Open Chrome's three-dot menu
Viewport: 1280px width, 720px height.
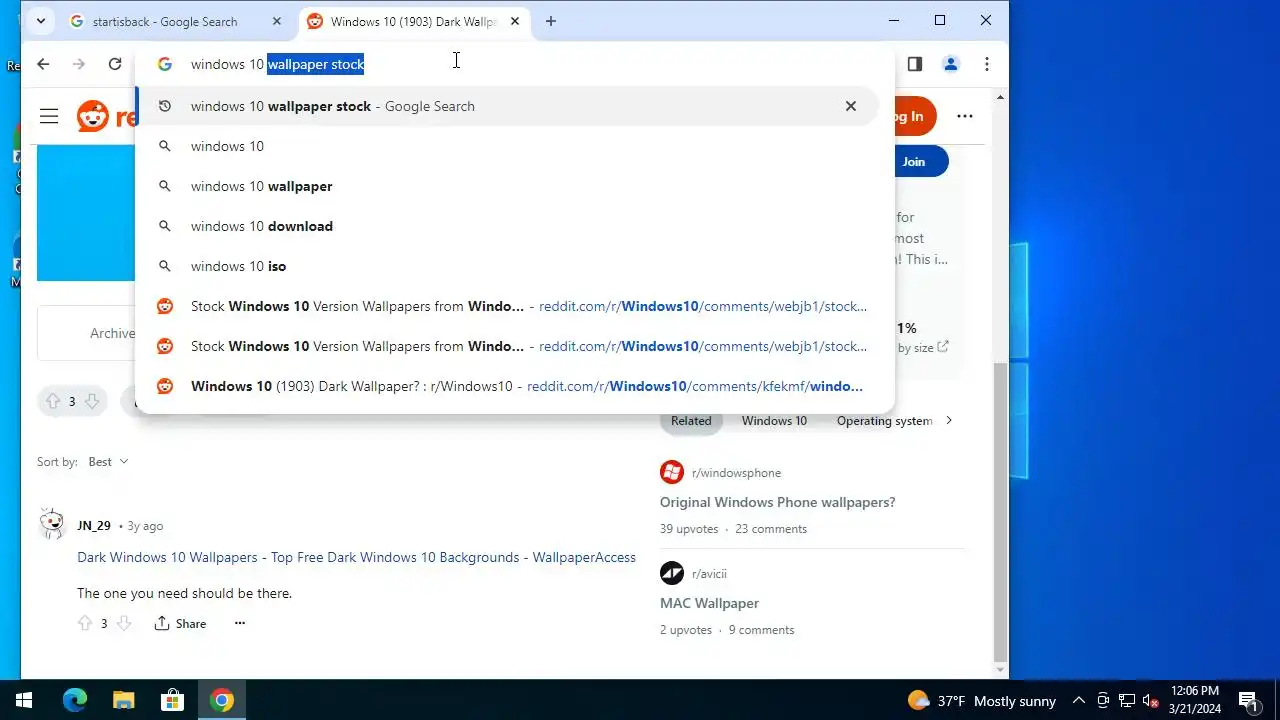point(987,64)
